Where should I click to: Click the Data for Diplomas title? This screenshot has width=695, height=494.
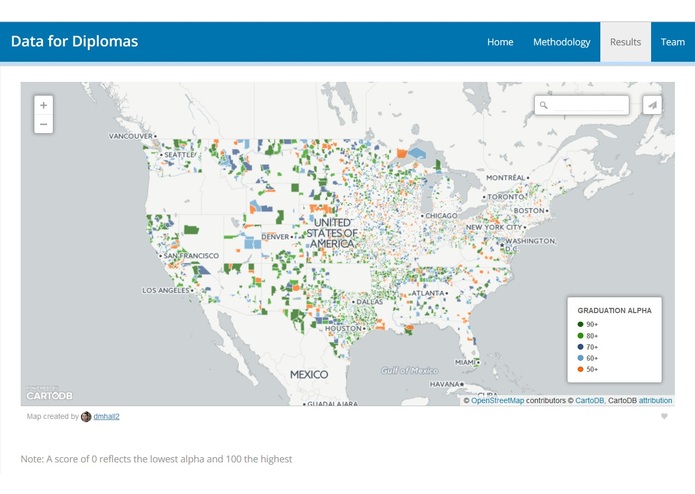[x=74, y=41]
